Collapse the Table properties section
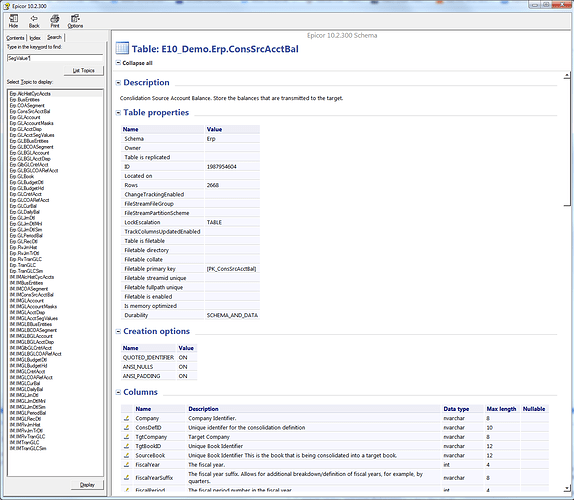The height and width of the screenshot is (500, 574). click(x=118, y=113)
